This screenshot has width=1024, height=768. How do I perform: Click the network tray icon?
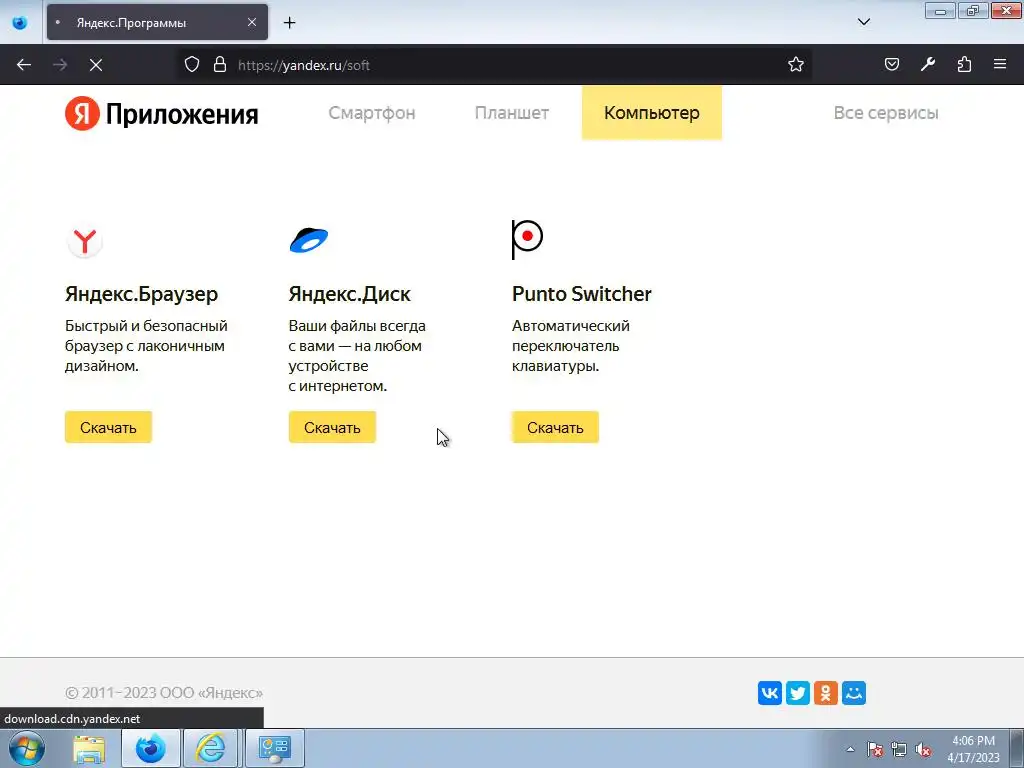click(899, 749)
